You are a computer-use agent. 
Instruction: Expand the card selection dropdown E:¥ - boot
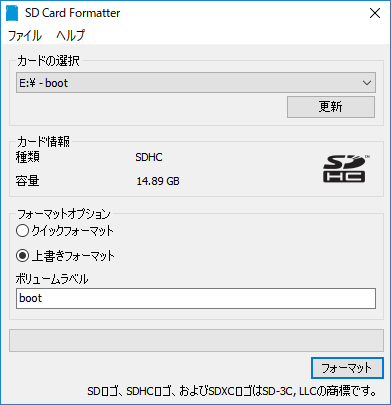point(196,83)
